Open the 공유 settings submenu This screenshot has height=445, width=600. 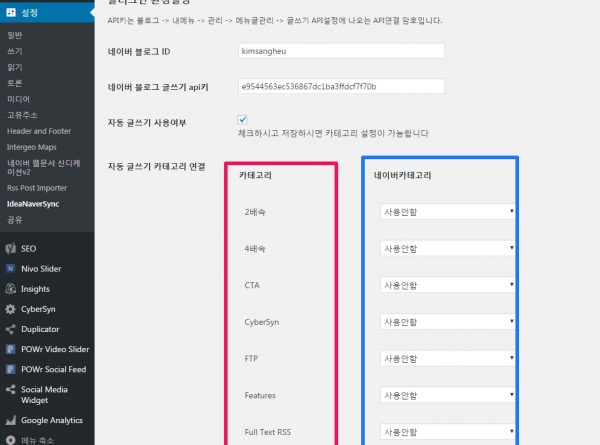[x=15, y=220]
